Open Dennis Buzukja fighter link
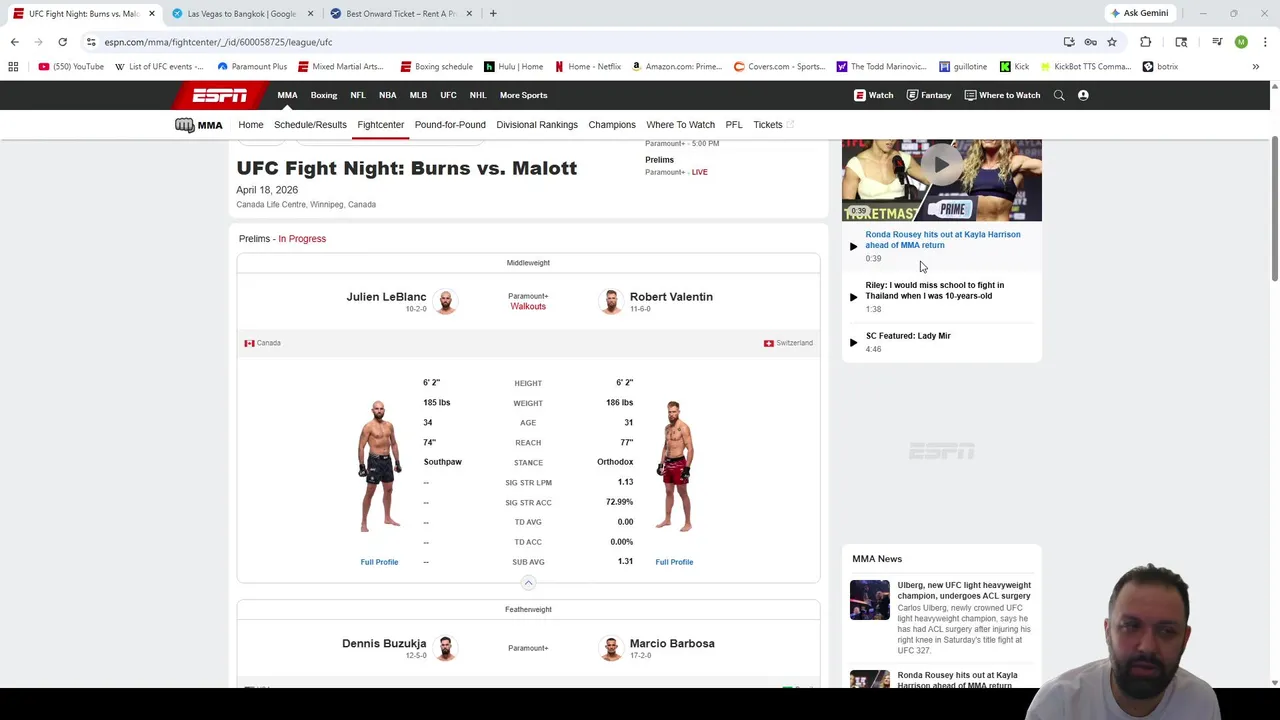 click(x=384, y=644)
